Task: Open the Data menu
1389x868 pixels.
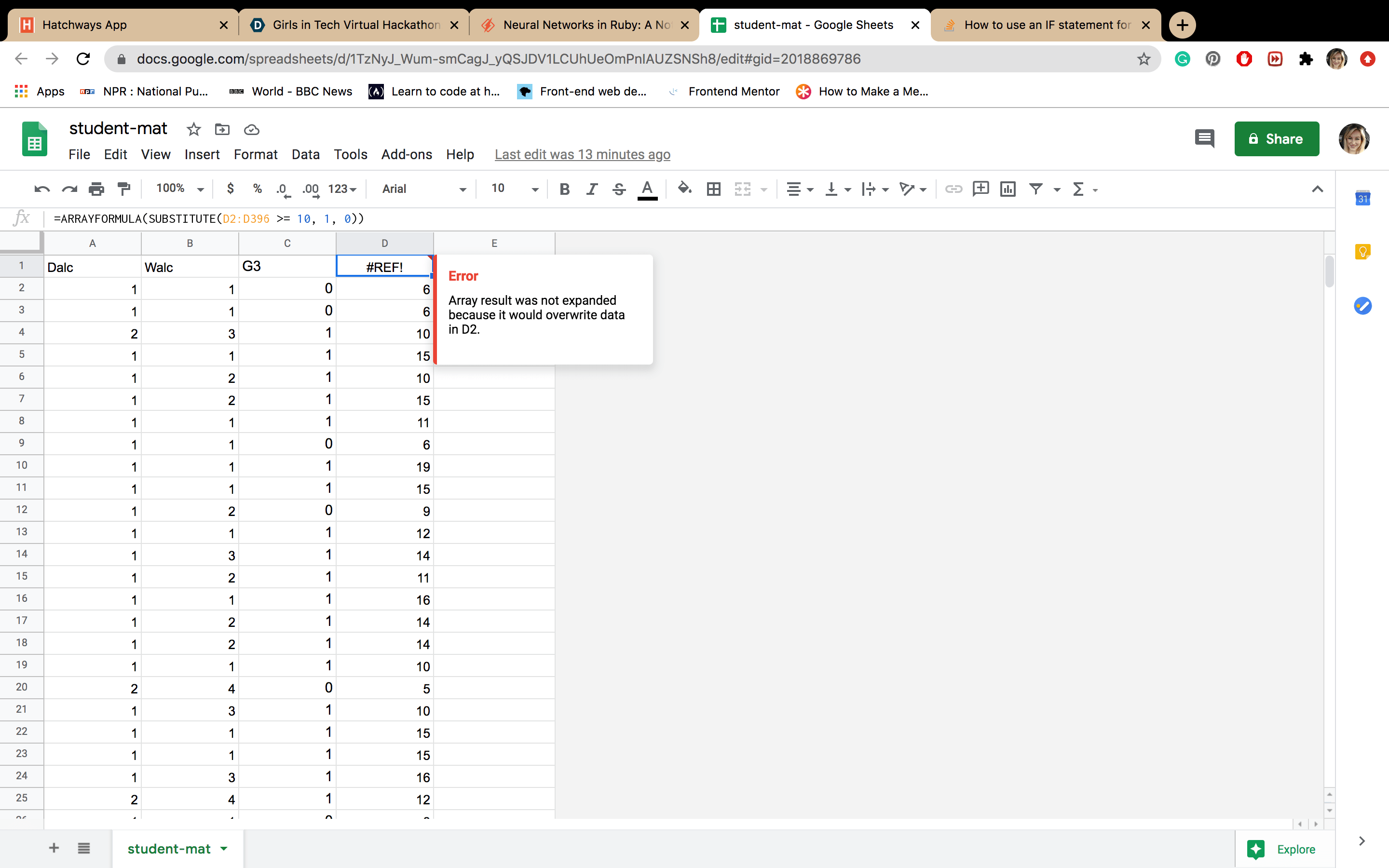Action: 305,154
